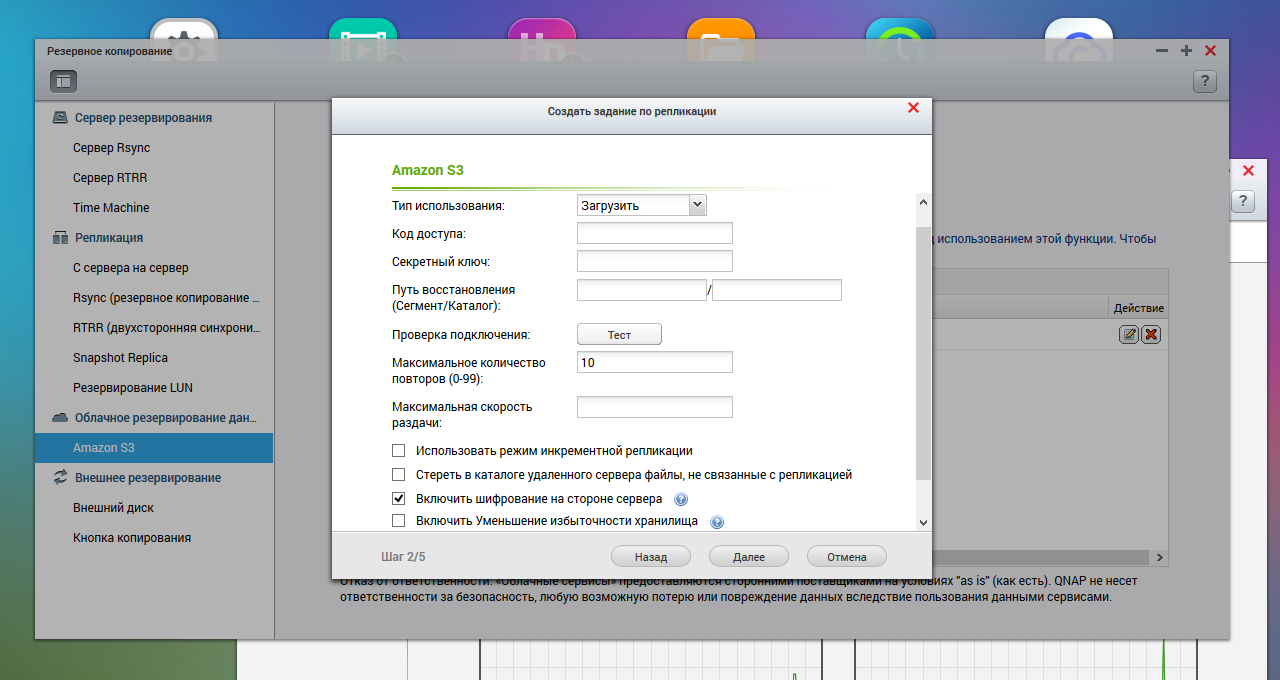Select Сервер RTRR in the sidebar
This screenshot has width=1280, height=680.
153,177
